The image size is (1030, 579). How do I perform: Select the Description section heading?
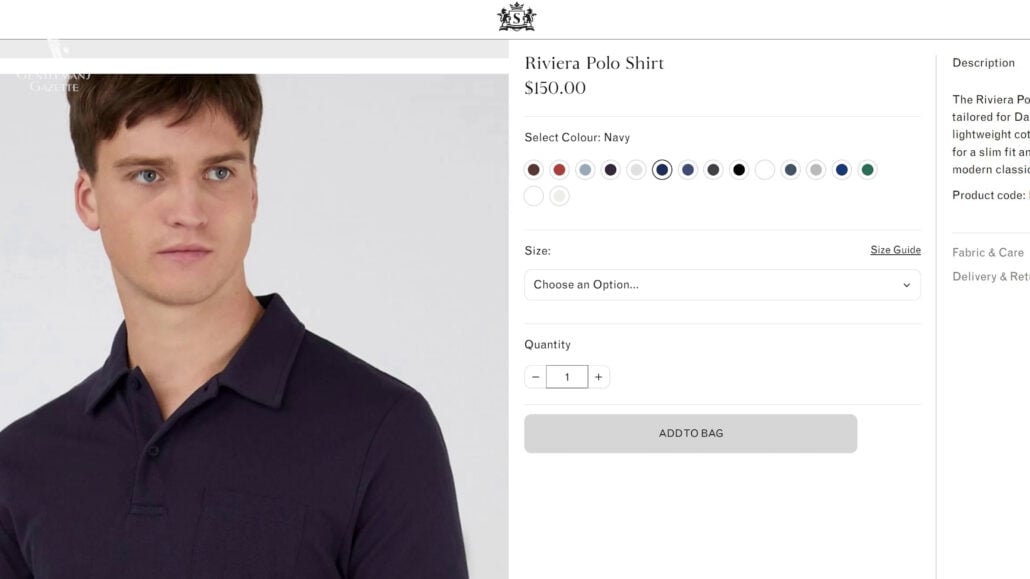(x=983, y=62)
